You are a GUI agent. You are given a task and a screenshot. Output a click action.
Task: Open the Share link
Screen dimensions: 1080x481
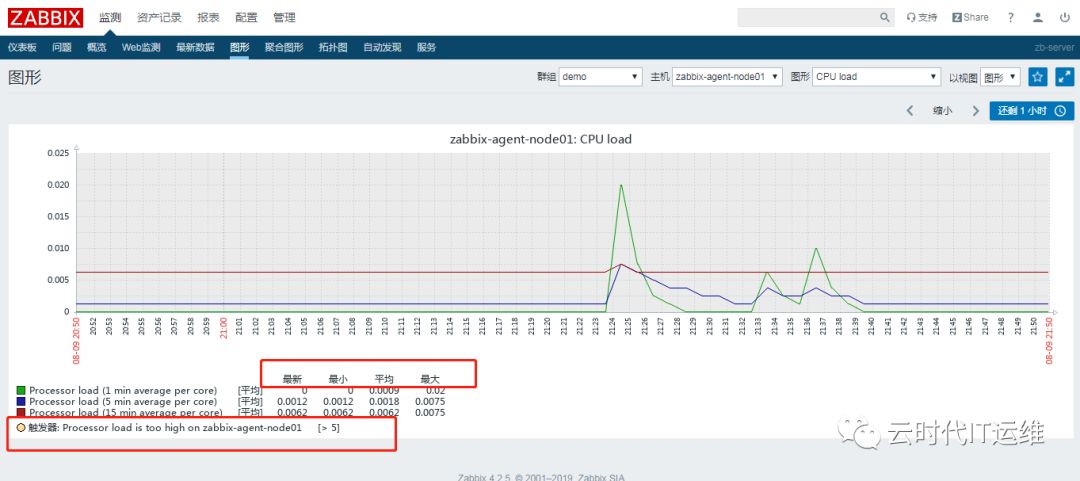970,18
